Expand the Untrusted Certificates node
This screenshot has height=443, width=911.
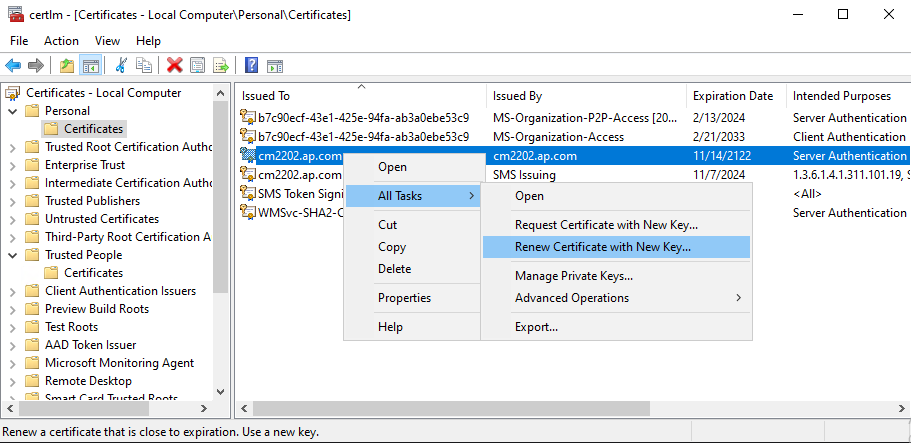click(x=13, y=219)
